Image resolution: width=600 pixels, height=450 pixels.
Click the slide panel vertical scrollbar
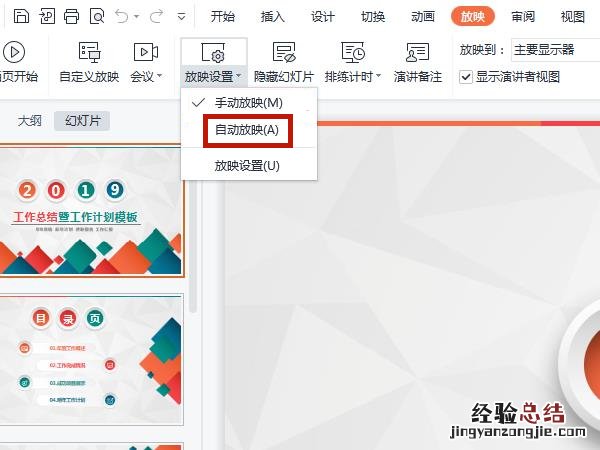tap(193, 245)
